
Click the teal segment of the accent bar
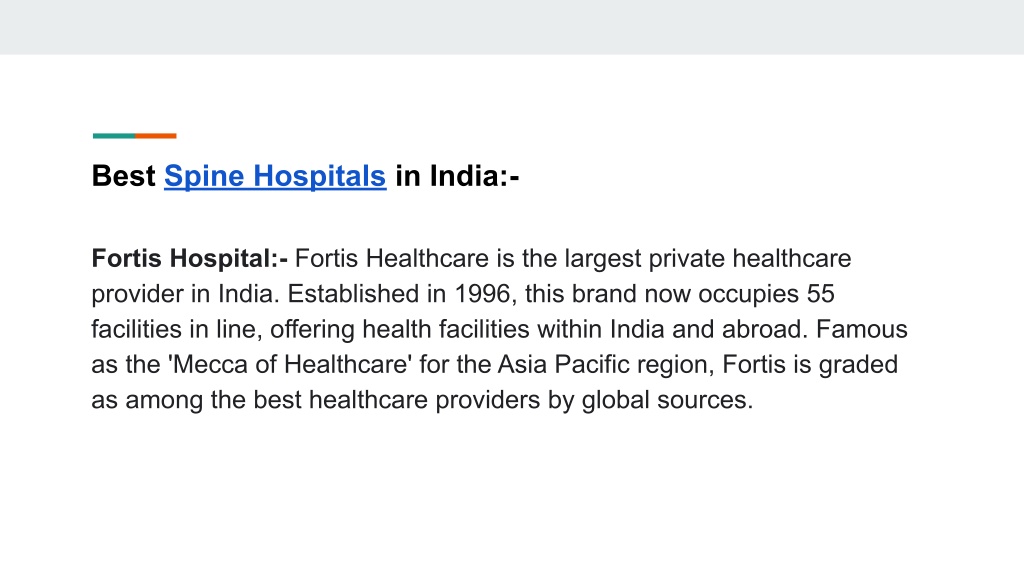pos(114,136)
